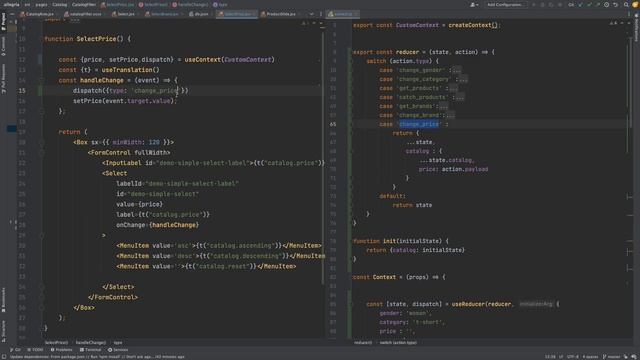Click the avatar icon at toolbar far right
640x360 pixels.
coord(635,4)
